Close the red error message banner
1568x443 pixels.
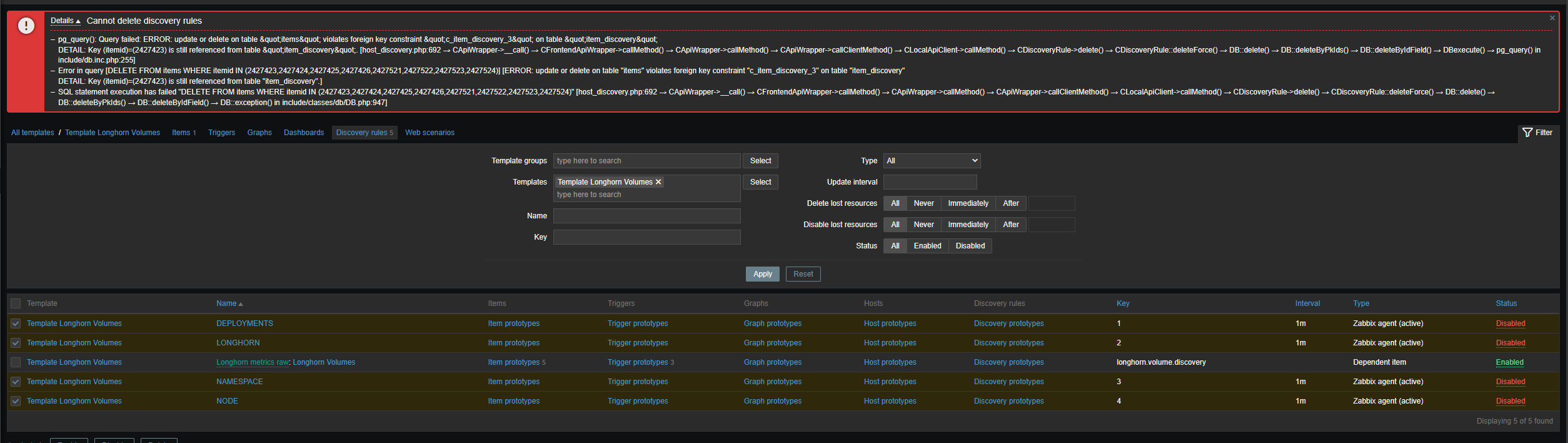pyautogui.click(x=1552, y=18)
